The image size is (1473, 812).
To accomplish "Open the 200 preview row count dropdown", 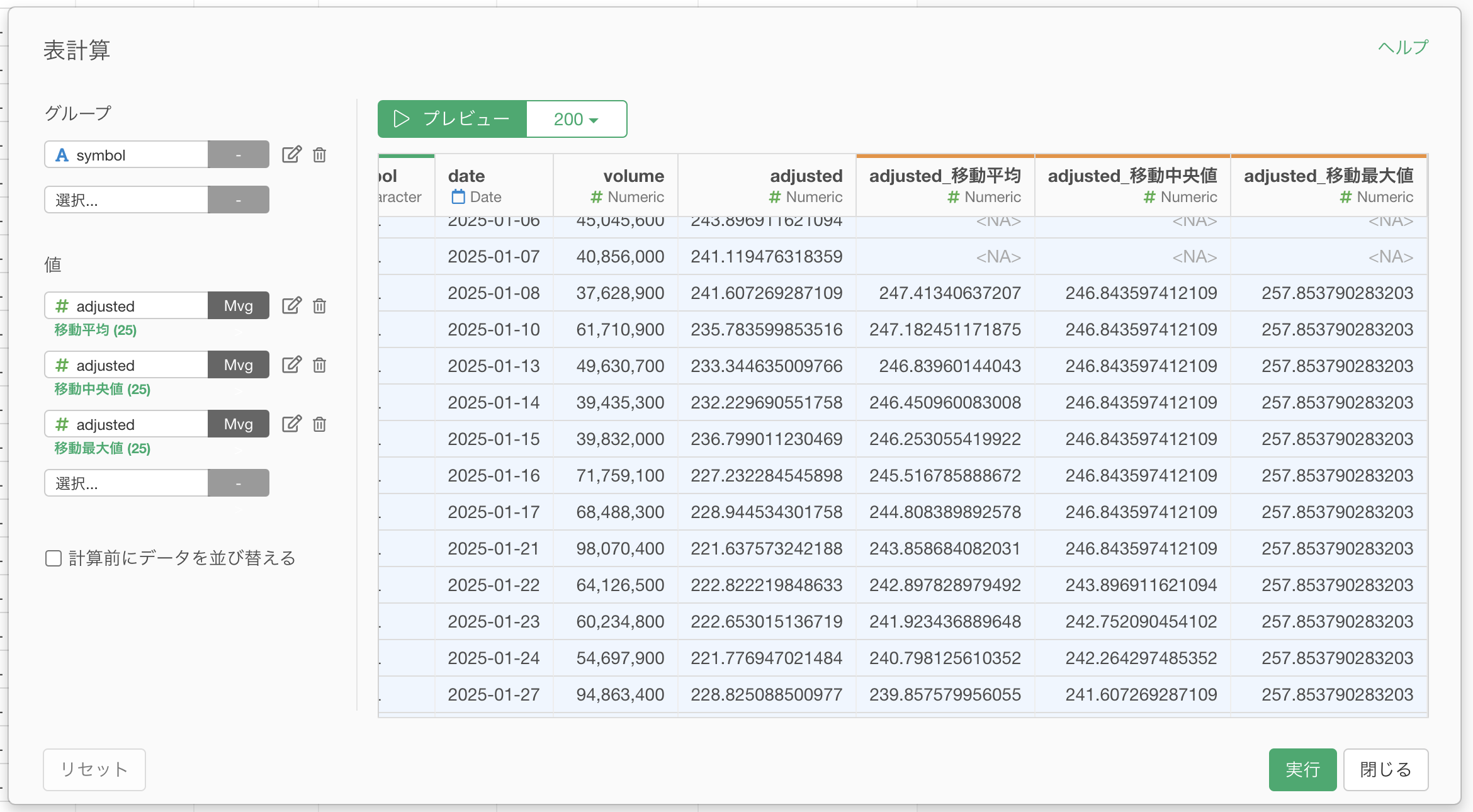I will coord(576,119).
